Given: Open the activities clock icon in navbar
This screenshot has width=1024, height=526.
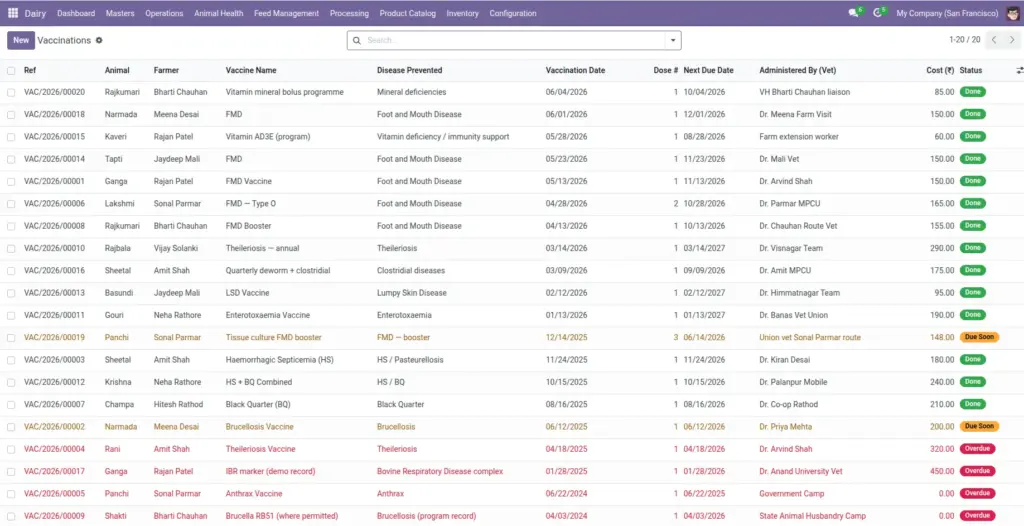Looking at the screenshot, I should (878, 13).
